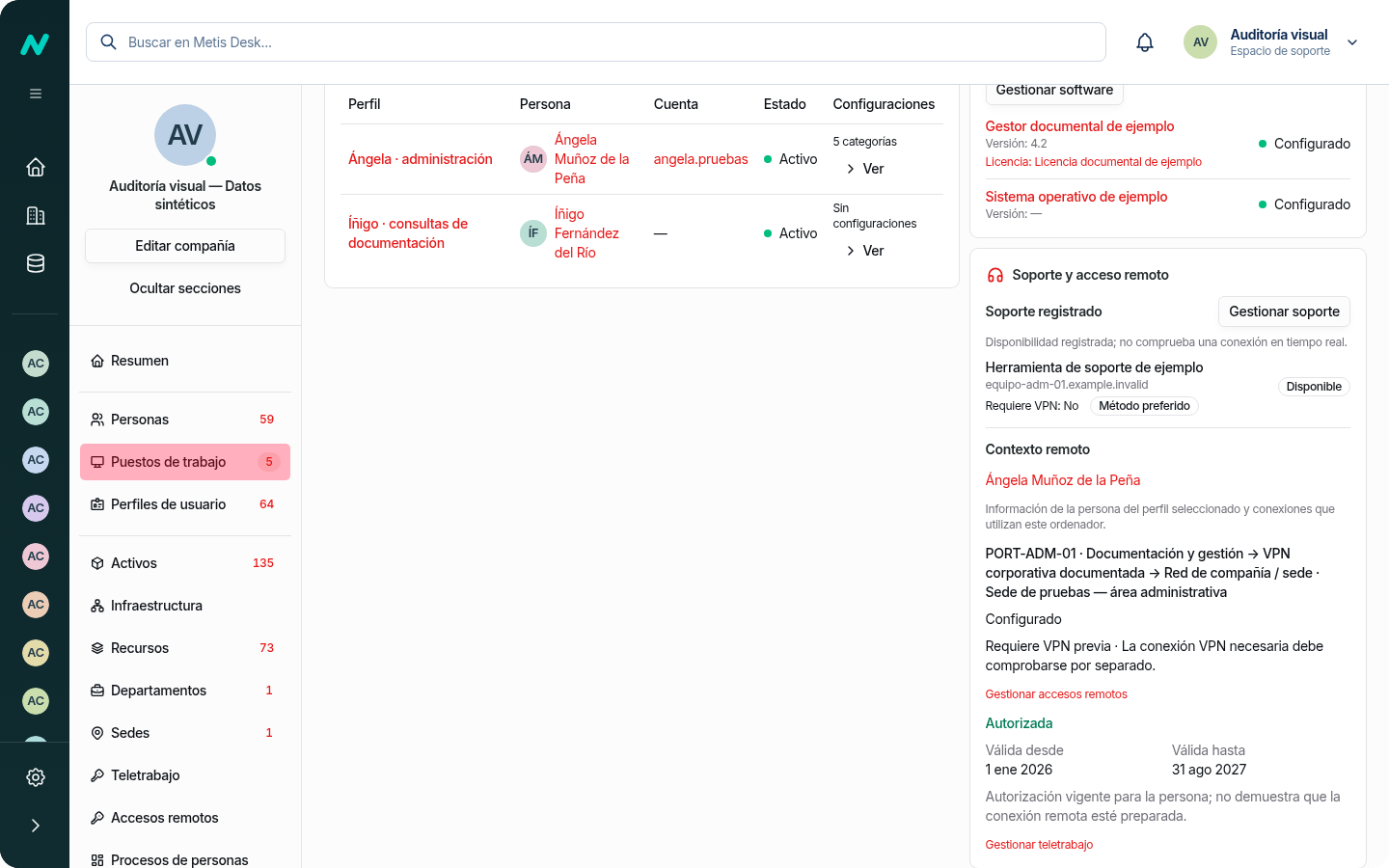Click the ÁM persona avatar
Viewport: 1389px width, 868px height.
533,159
